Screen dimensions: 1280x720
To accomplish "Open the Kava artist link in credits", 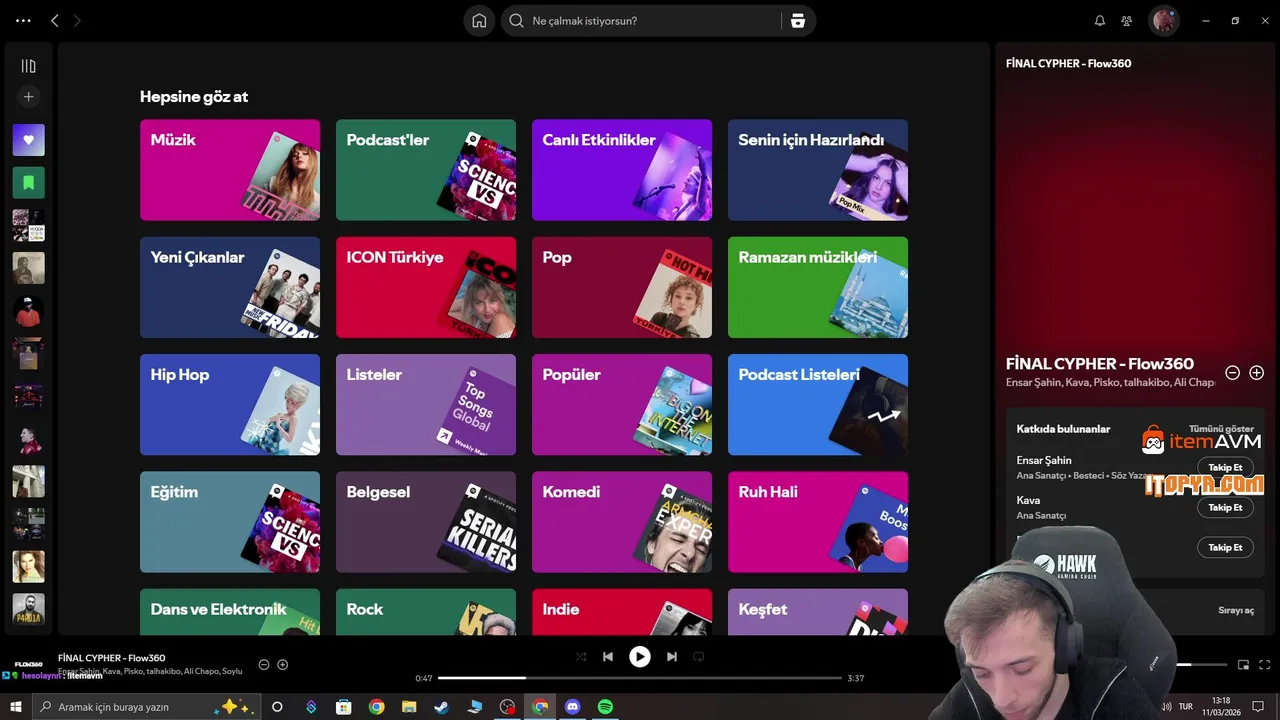I will point(1028,500).
